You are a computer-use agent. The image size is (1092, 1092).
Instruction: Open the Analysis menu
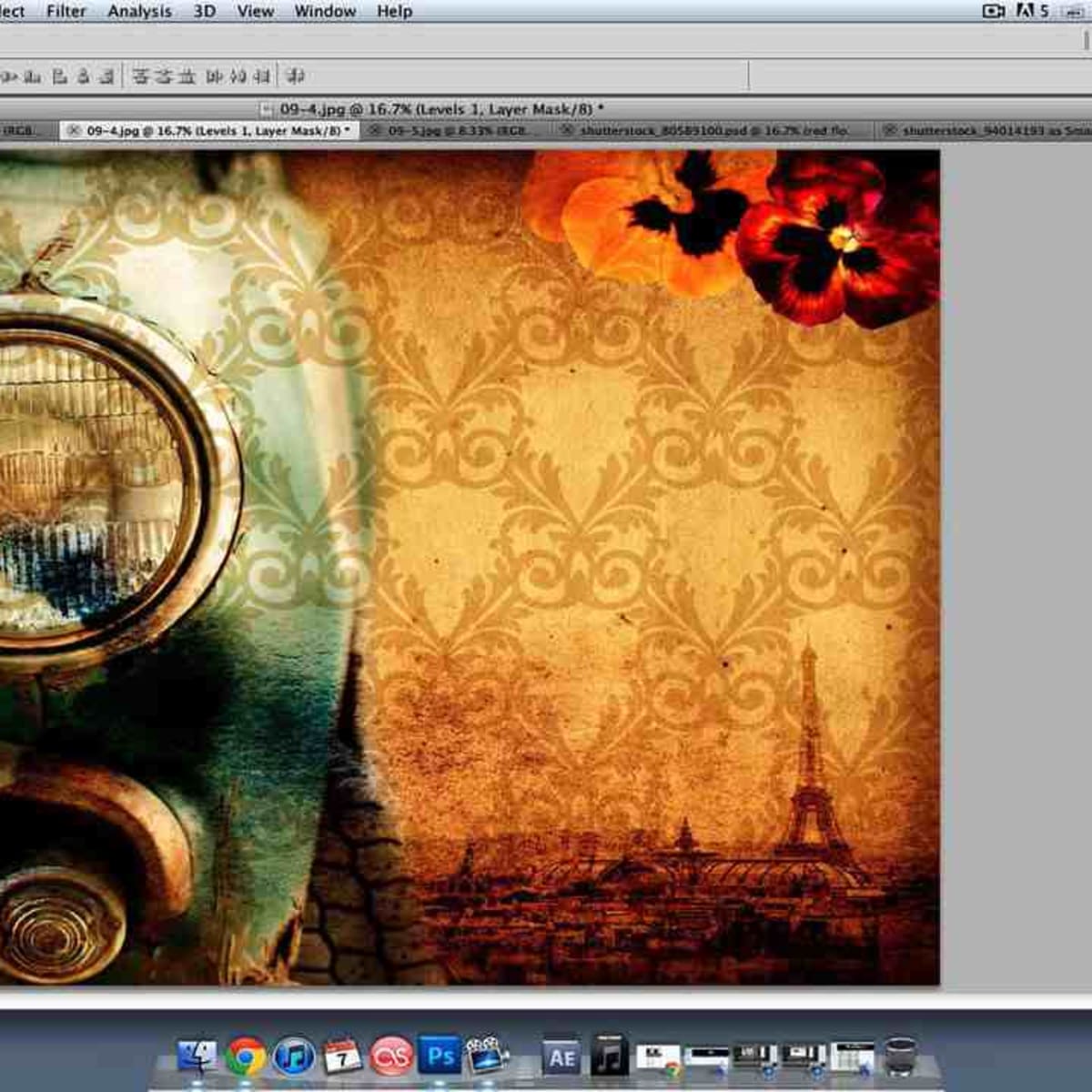point(139,12)
